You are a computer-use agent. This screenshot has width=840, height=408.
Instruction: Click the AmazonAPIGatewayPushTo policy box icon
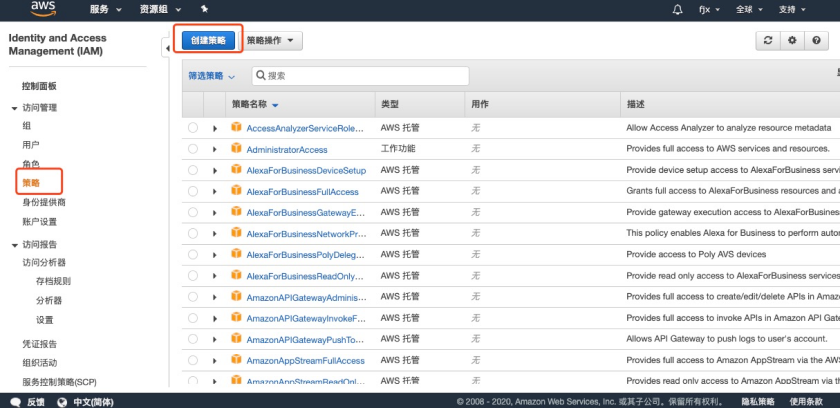pyautogui.click(x=236, y=338)
